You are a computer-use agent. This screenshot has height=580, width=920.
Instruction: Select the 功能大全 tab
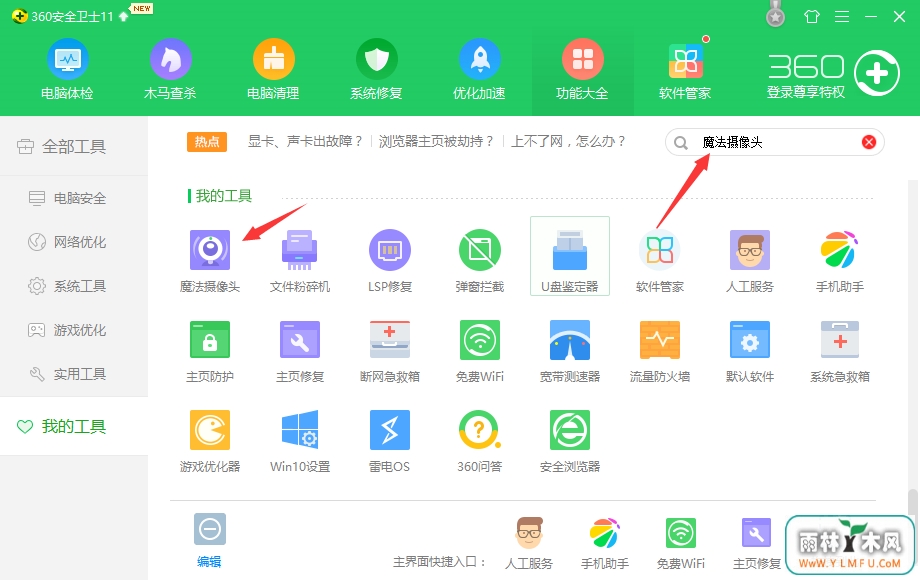(583, 69)
